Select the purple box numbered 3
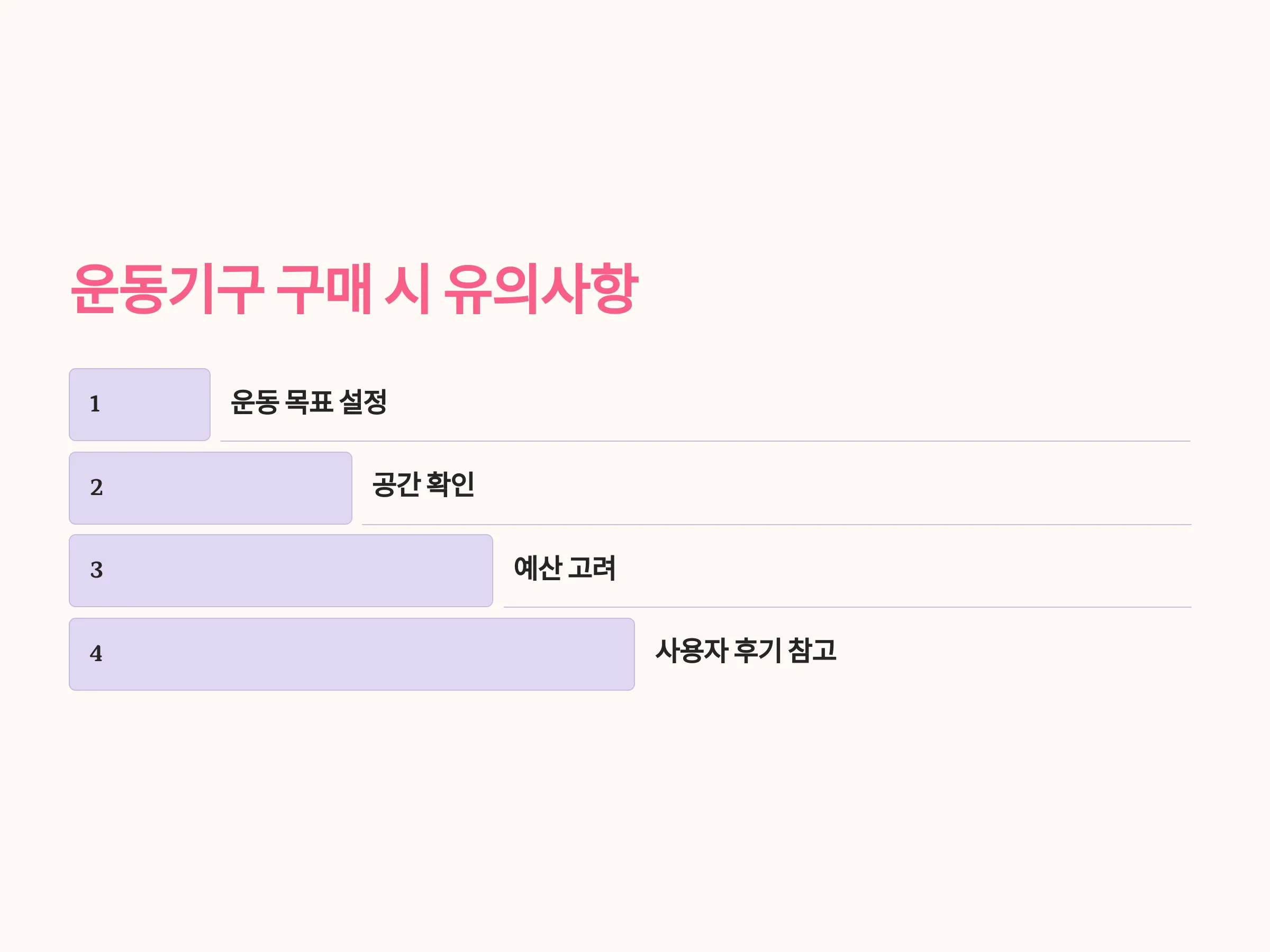 (x=281, y=570)
